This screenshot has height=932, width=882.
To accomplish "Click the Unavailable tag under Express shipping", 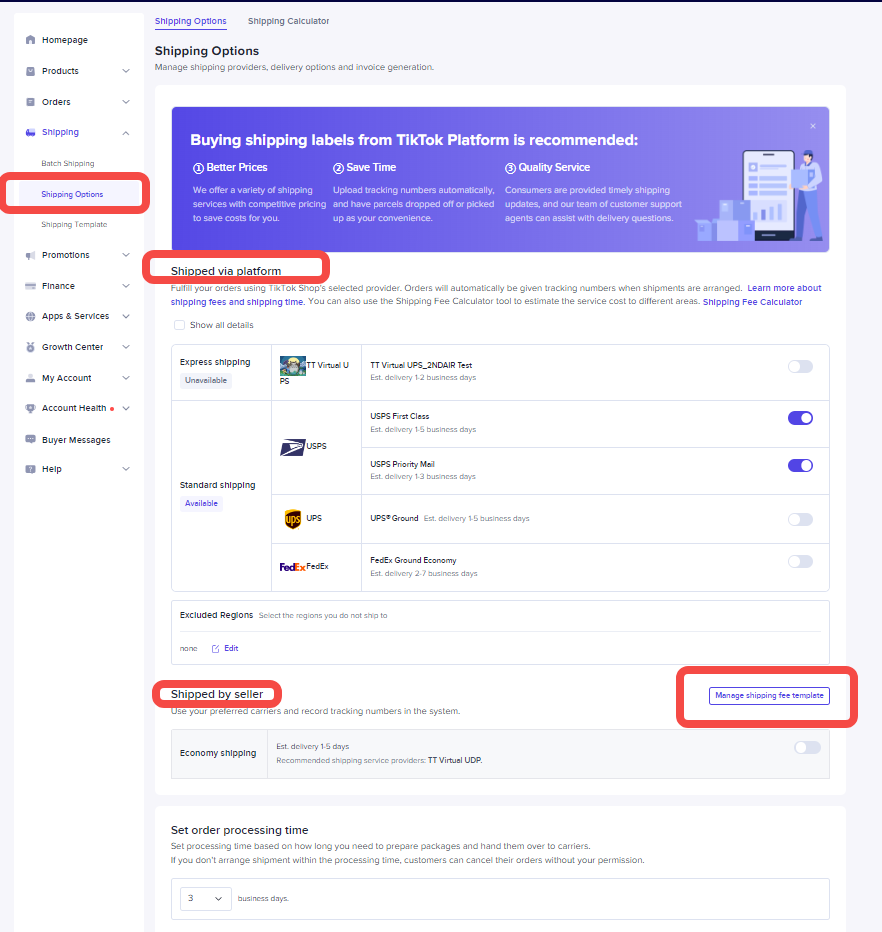I will click(x=206, y=380).
